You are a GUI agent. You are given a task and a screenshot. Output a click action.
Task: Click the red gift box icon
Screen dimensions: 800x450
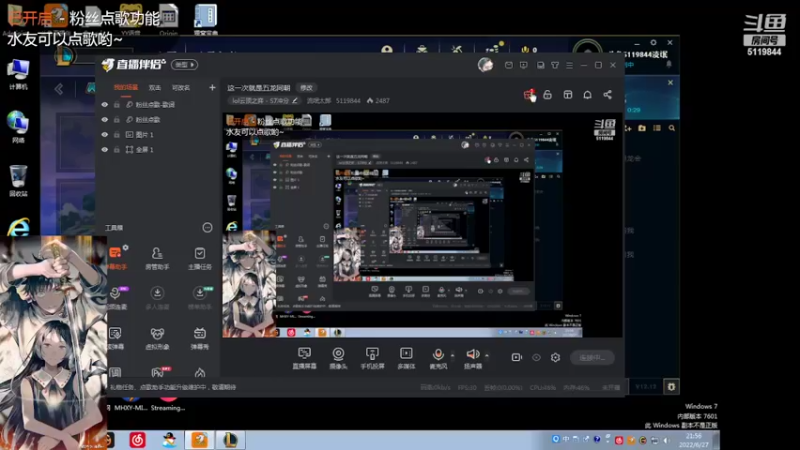(529, 94)
